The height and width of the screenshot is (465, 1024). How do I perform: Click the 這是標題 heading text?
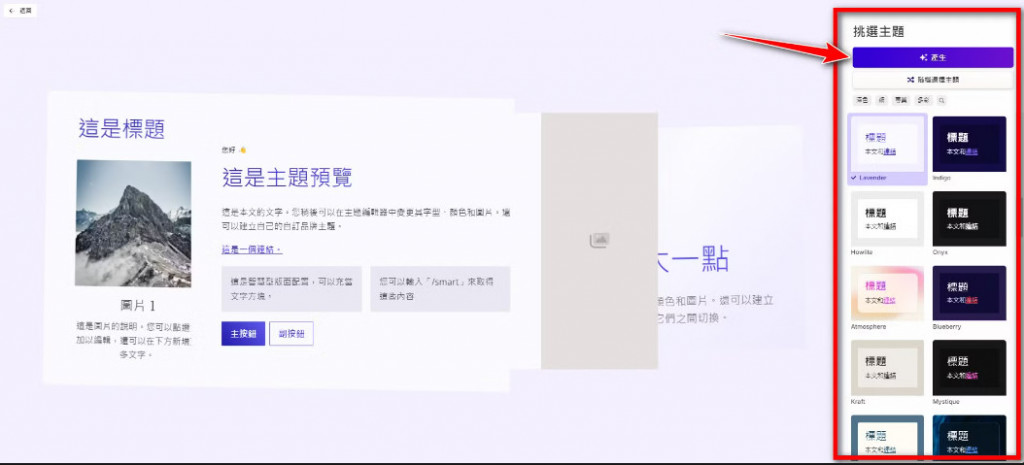click(121, 129)
